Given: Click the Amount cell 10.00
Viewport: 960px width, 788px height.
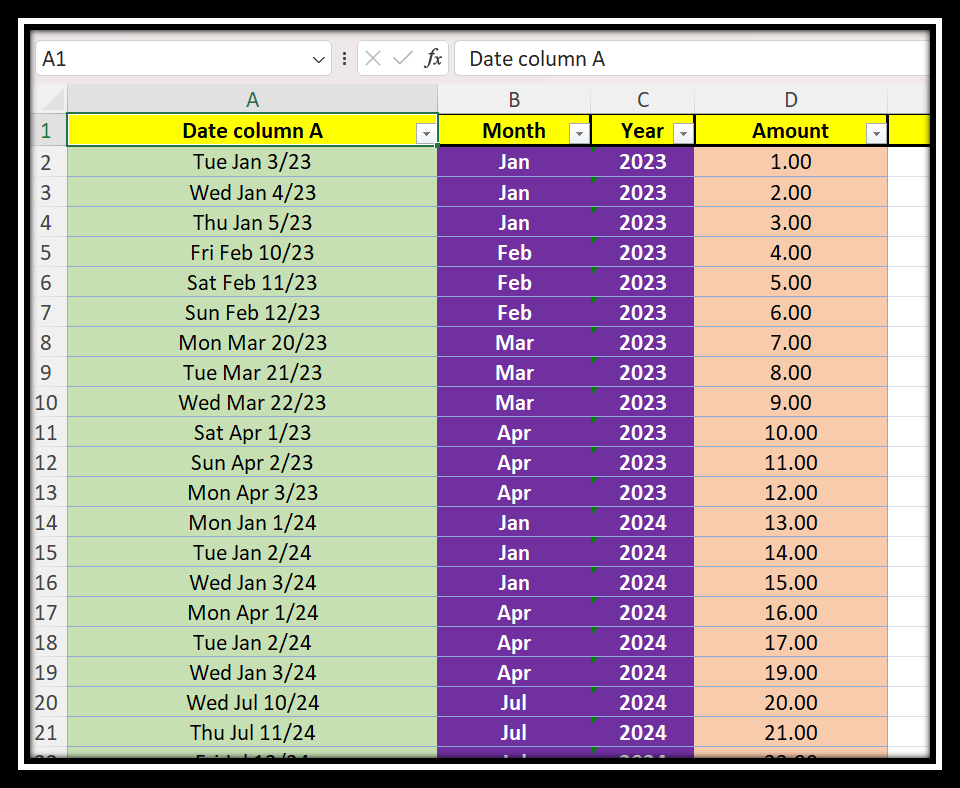Looking at the screenshot, I should [791, 432].
